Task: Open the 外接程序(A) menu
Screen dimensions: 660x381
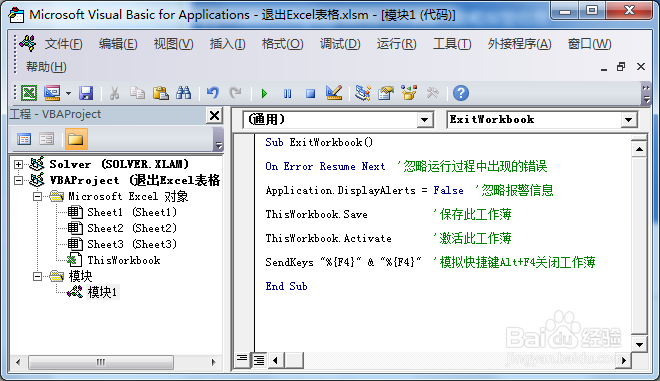Action: click(519, 44)
